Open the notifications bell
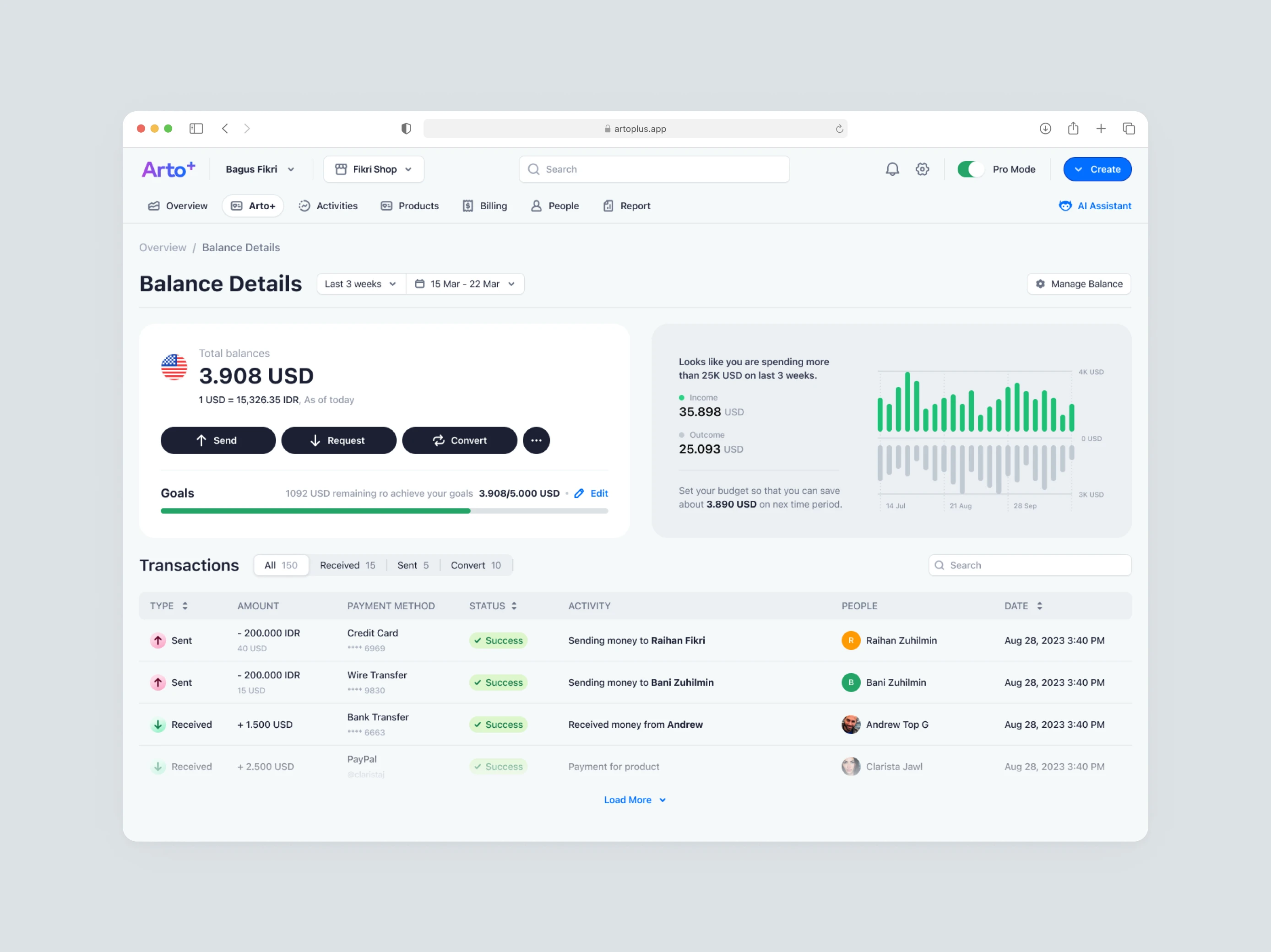The image size is (1271, 952). 892,169
